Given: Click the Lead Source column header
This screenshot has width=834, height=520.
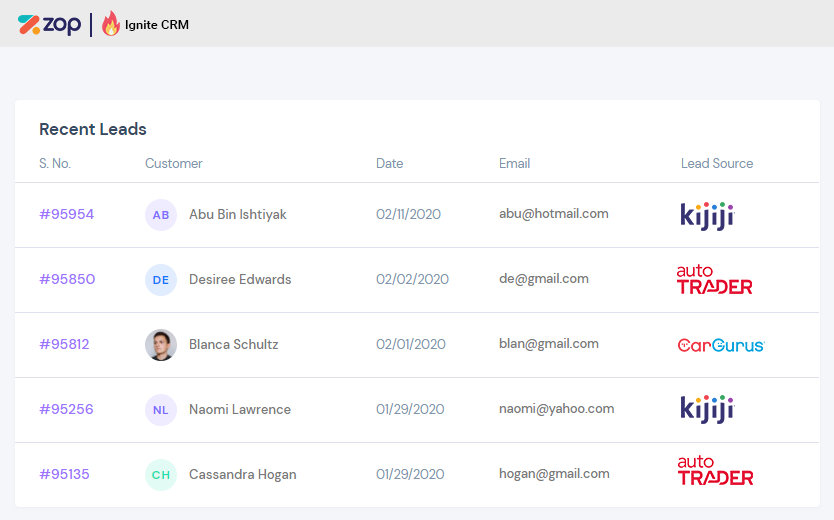Looking at the screenshot, I should pyautogui.click(x=717, y=163).
